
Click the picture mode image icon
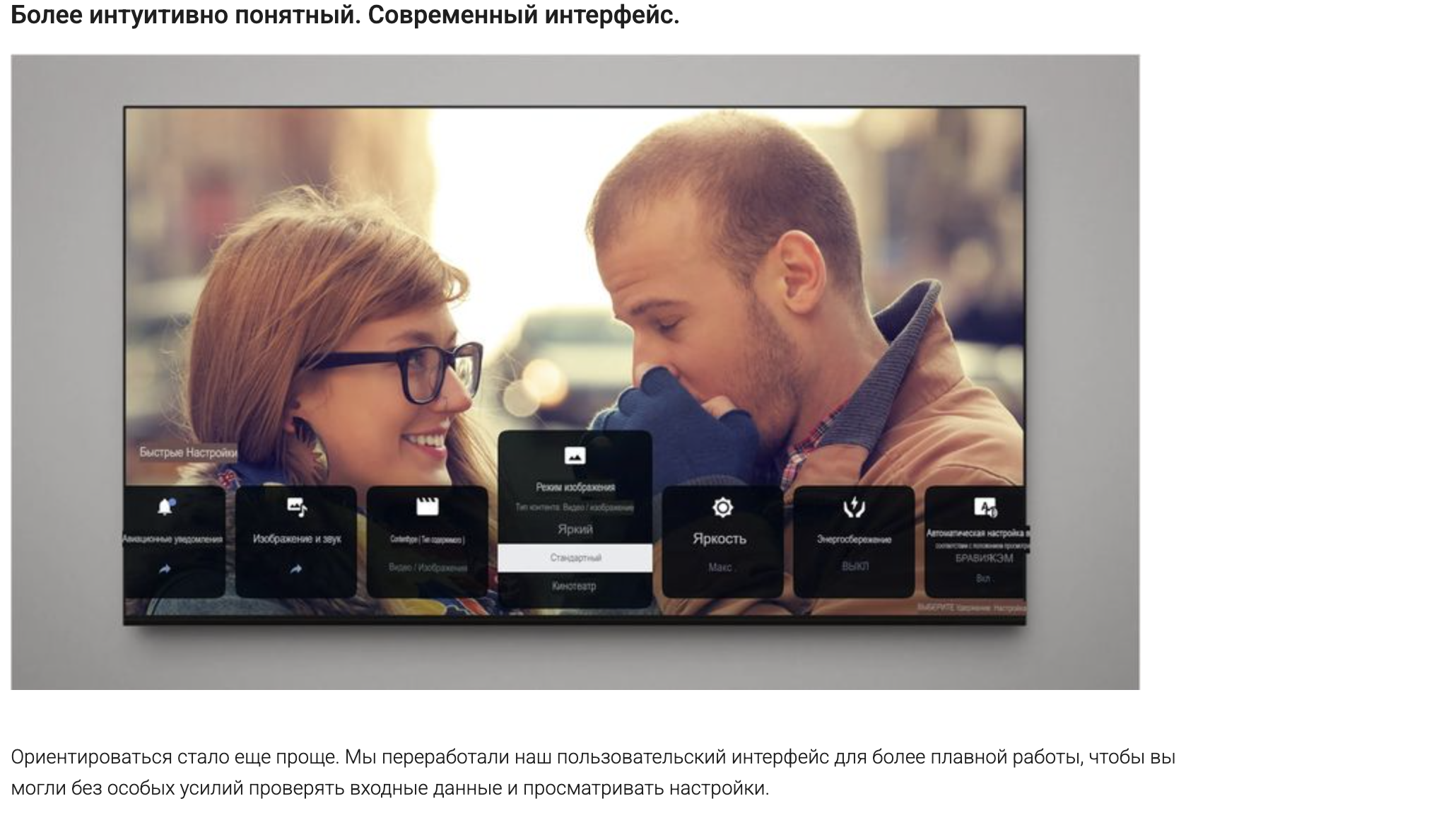575,456
